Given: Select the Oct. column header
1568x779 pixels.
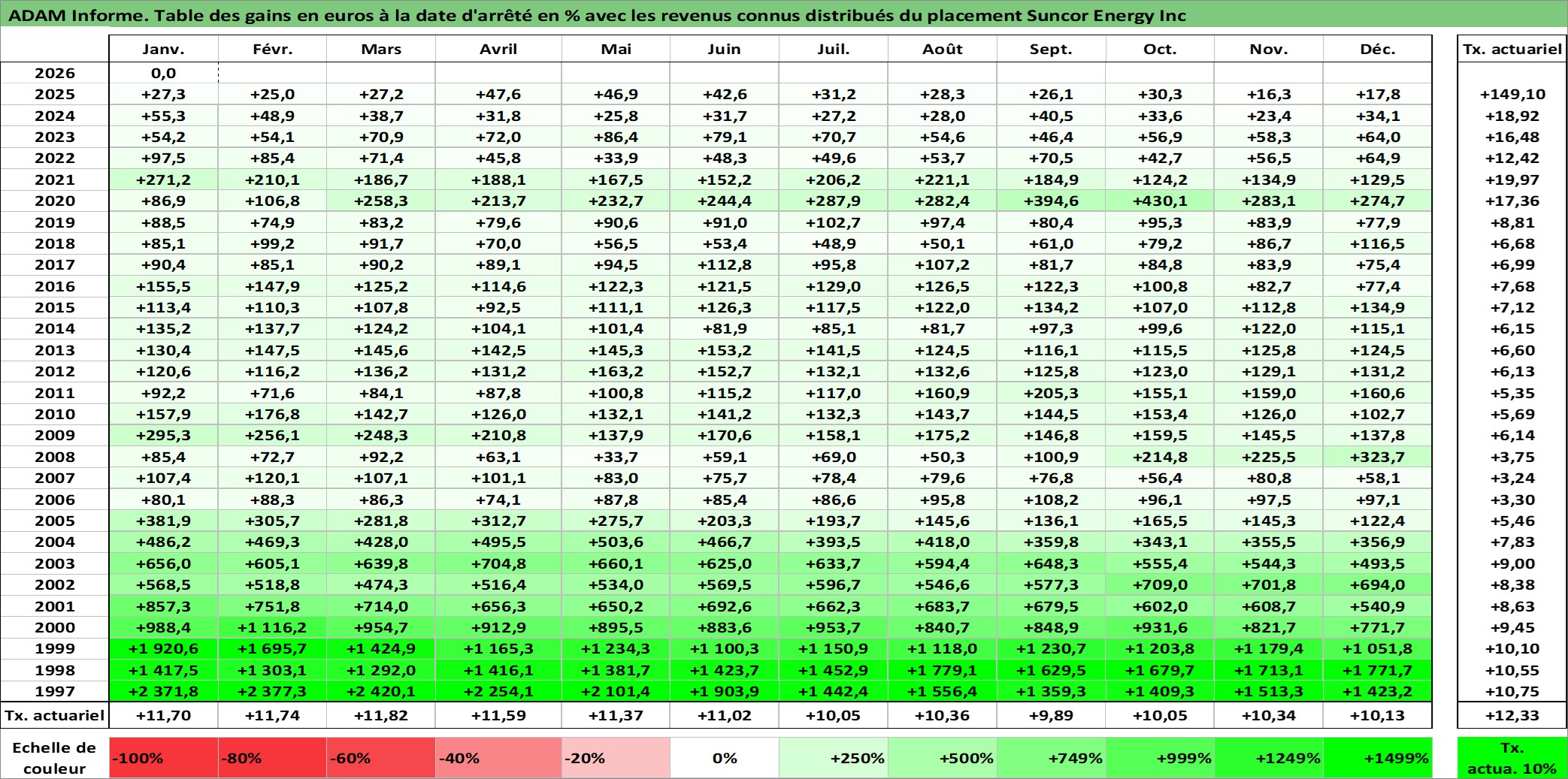Looking at the screenshot, I should coord(1160,49).
